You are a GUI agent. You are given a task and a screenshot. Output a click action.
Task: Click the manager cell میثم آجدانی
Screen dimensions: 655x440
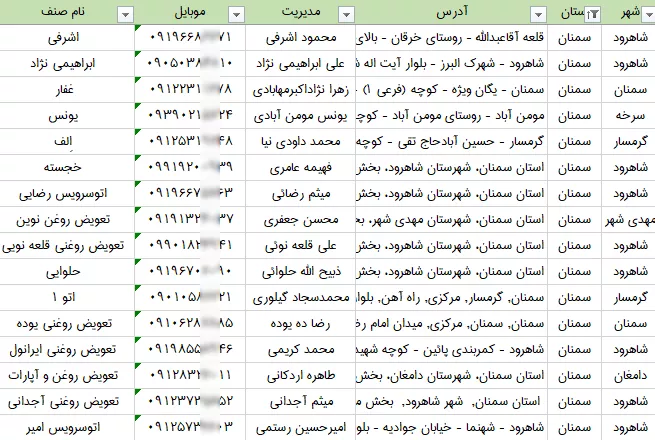click(x=300, y=402)
